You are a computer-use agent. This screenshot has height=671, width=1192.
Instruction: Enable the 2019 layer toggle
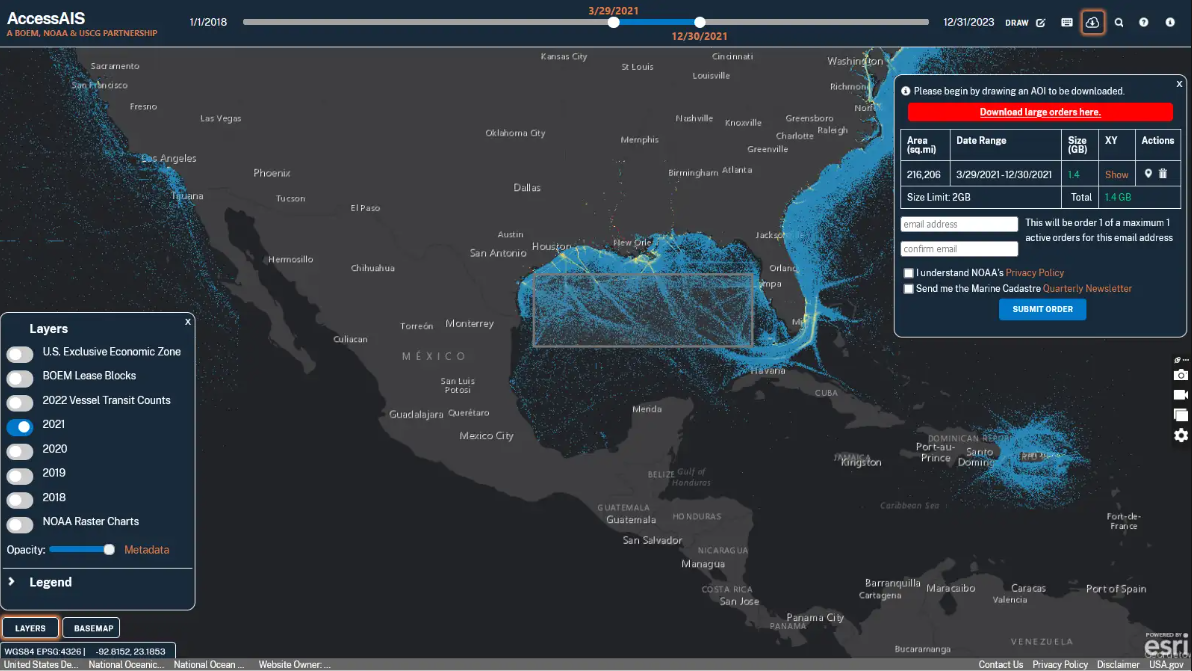point(20,476)
